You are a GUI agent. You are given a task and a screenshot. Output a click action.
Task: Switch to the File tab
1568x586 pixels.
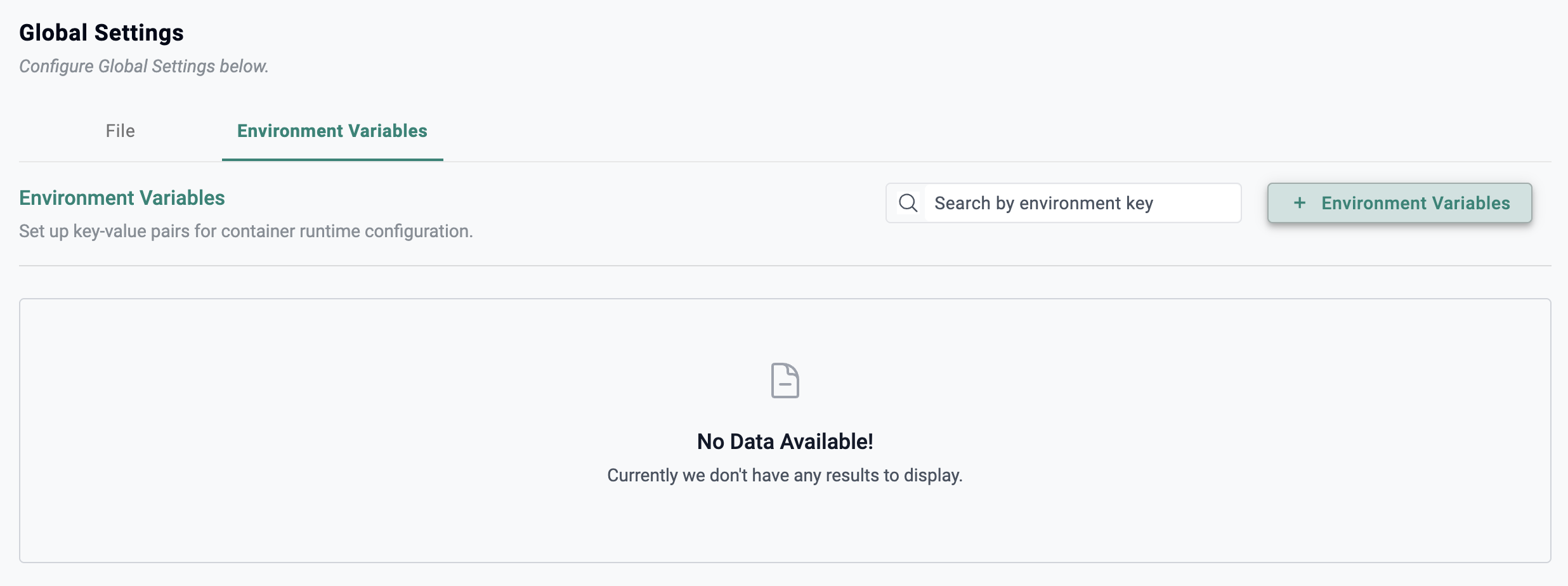tap(120, 131)
